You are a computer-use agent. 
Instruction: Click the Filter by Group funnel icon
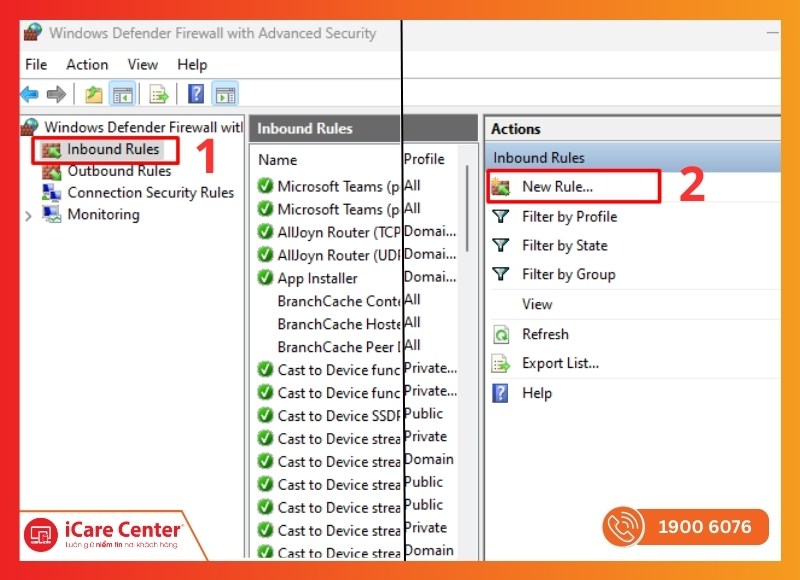501,274
